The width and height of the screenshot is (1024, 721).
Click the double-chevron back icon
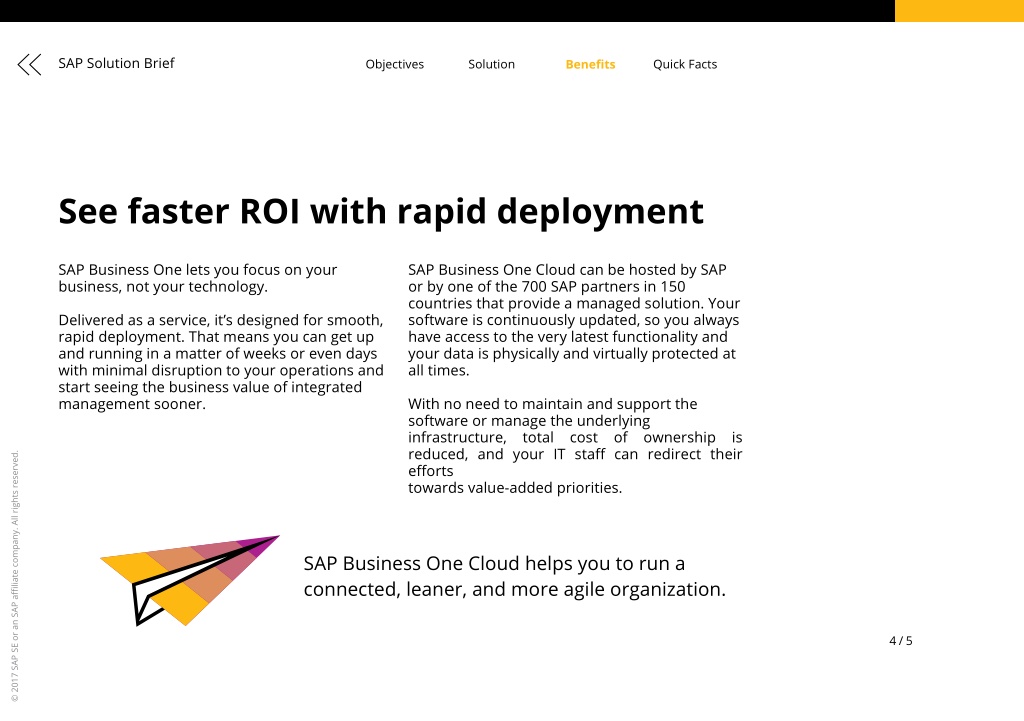coord(29,64)
